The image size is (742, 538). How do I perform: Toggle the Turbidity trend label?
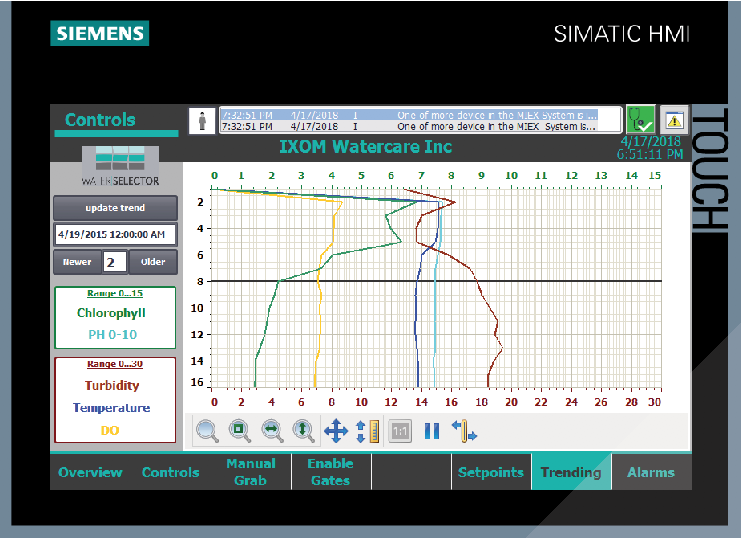(x=112, y=385)
